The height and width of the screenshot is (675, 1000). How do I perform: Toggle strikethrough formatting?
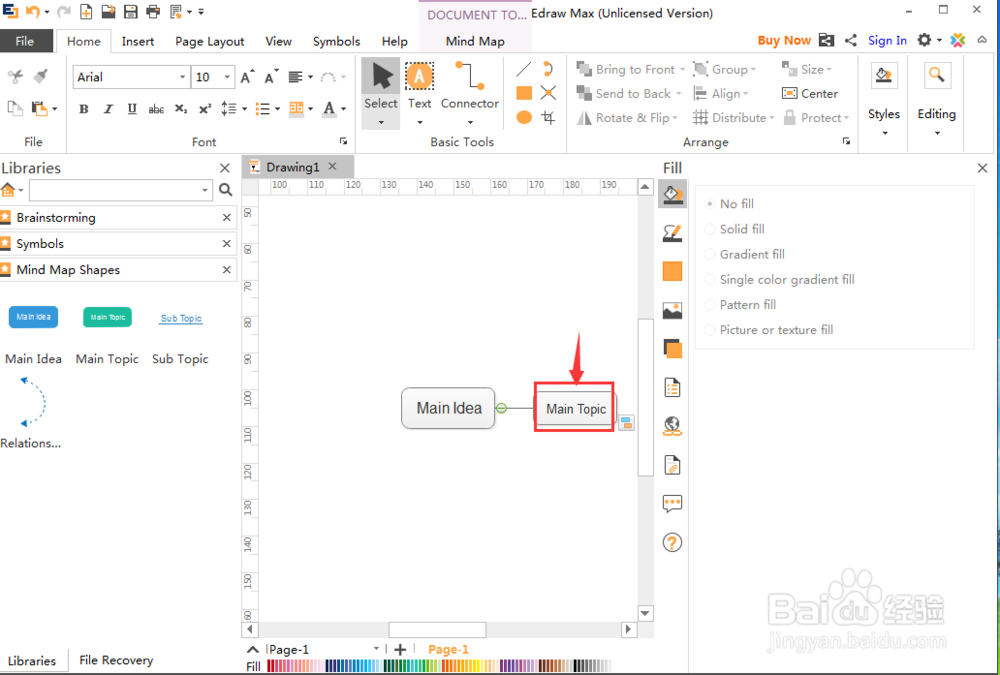(156, 109)
